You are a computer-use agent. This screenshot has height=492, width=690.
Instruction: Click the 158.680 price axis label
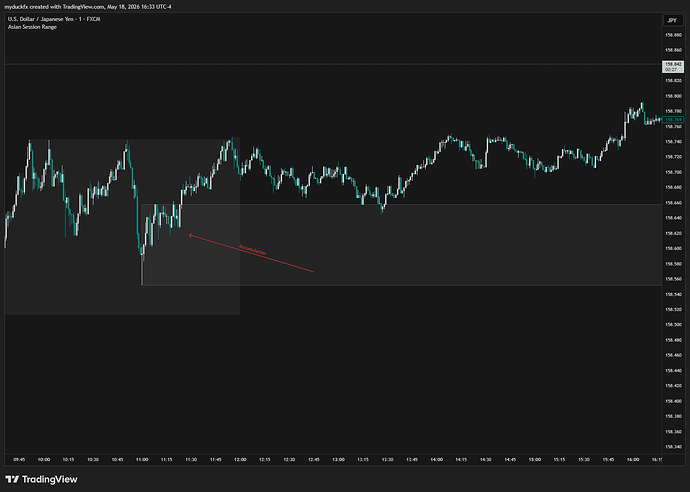tap(673, 187)
